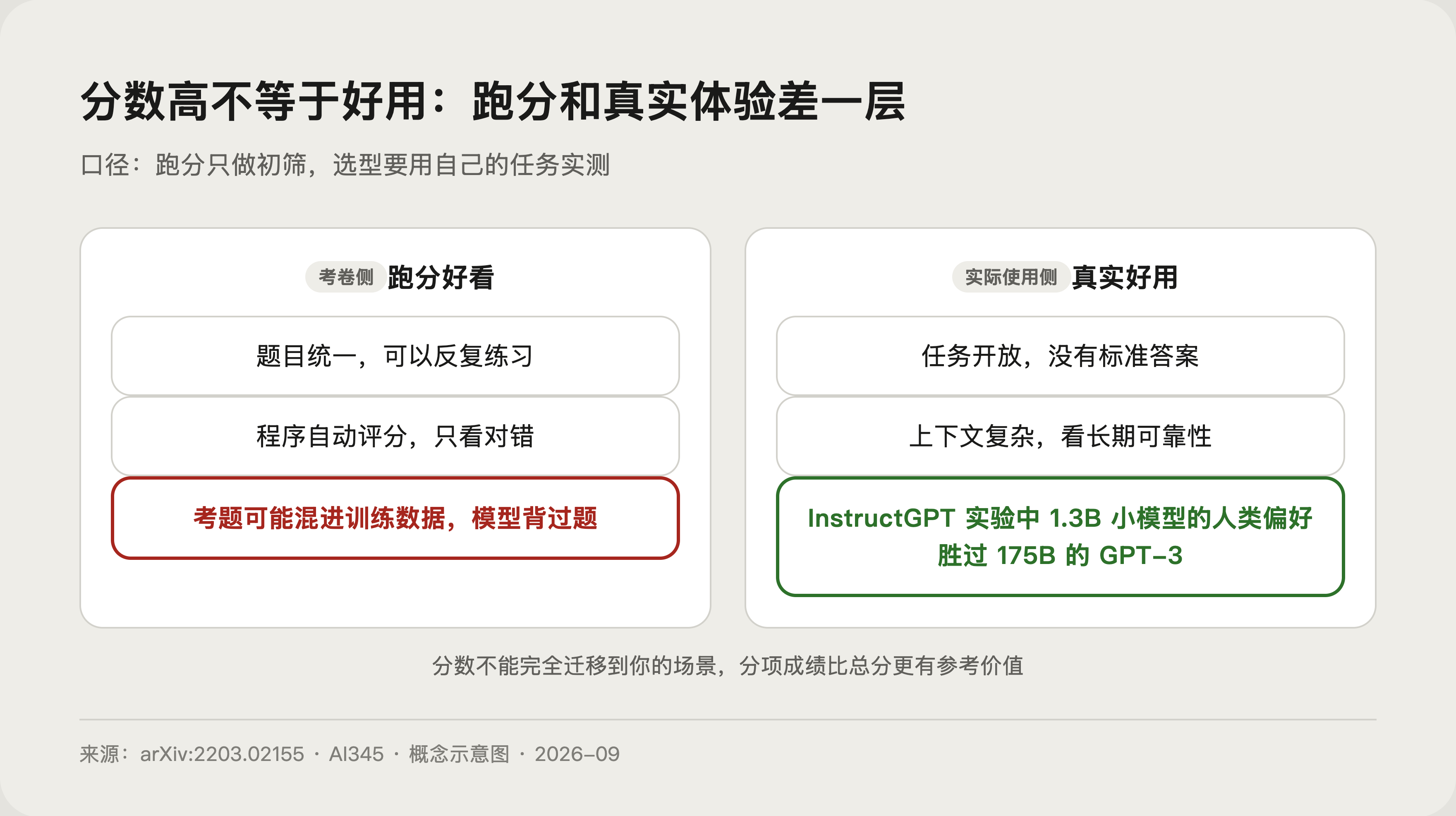Click the 2026-09 date in footer
This screenshot has height=816, width=1456.
pos(577,754)
